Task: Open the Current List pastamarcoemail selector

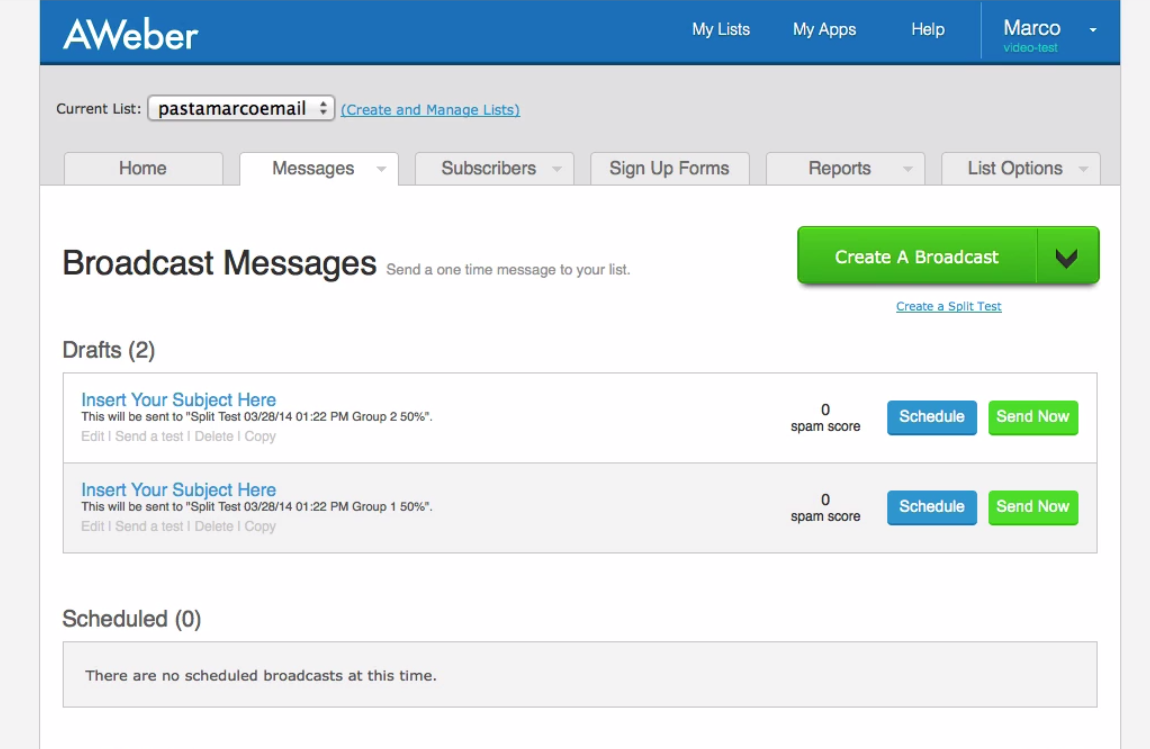Action: [241, 109]
